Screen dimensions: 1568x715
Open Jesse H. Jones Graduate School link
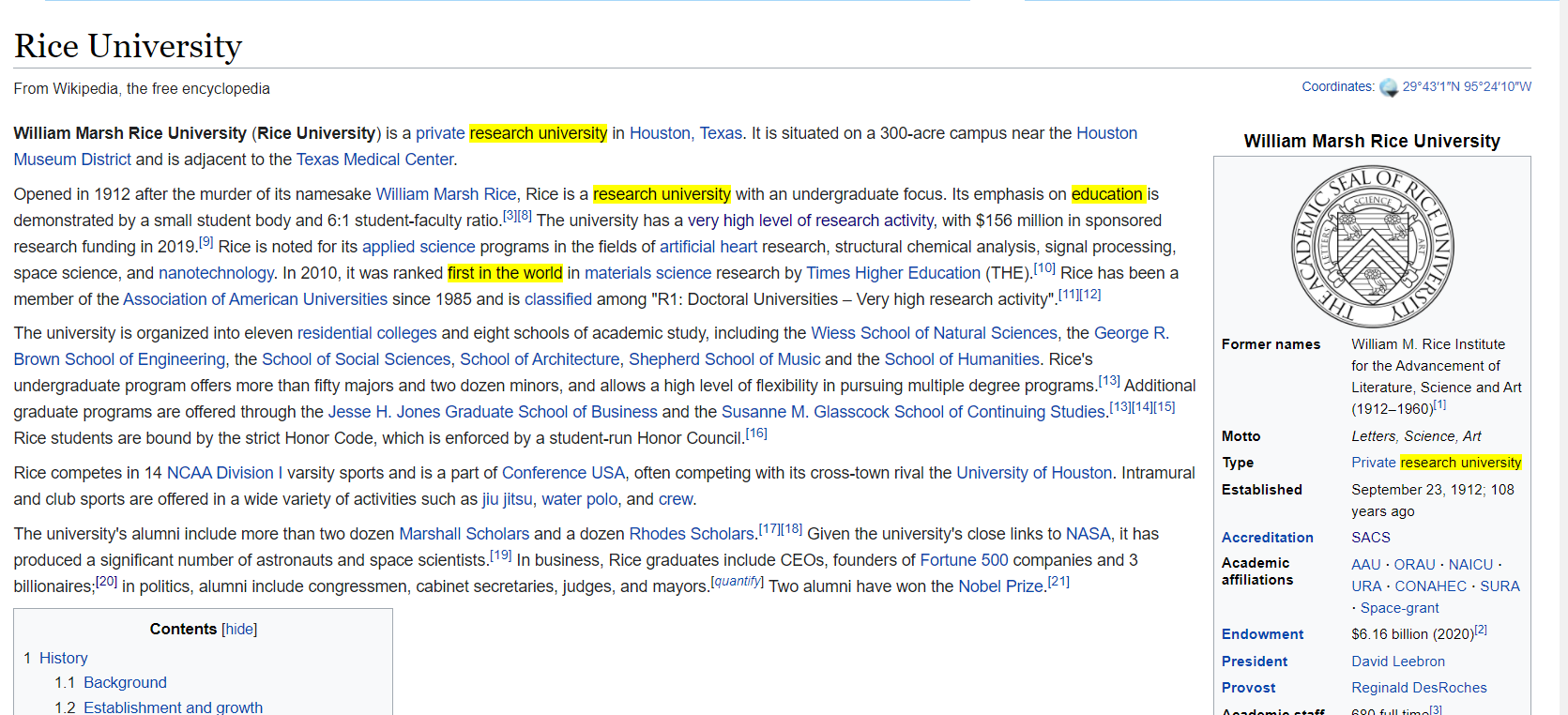(493, 412)
